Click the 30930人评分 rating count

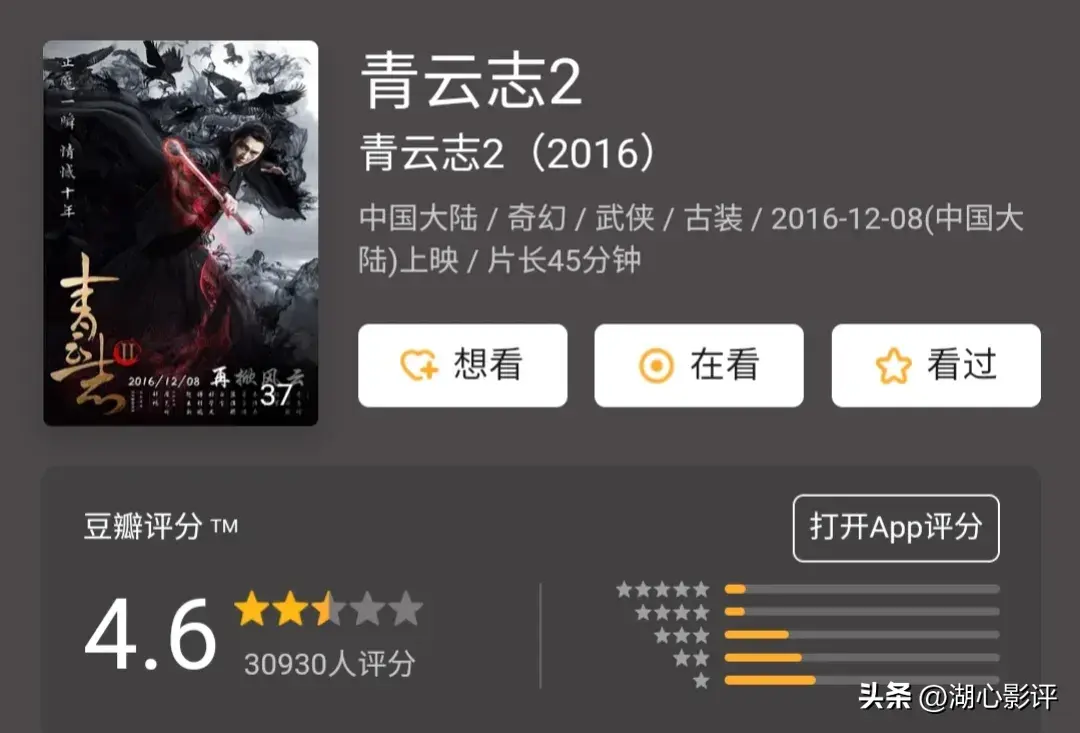coord(330,664)
